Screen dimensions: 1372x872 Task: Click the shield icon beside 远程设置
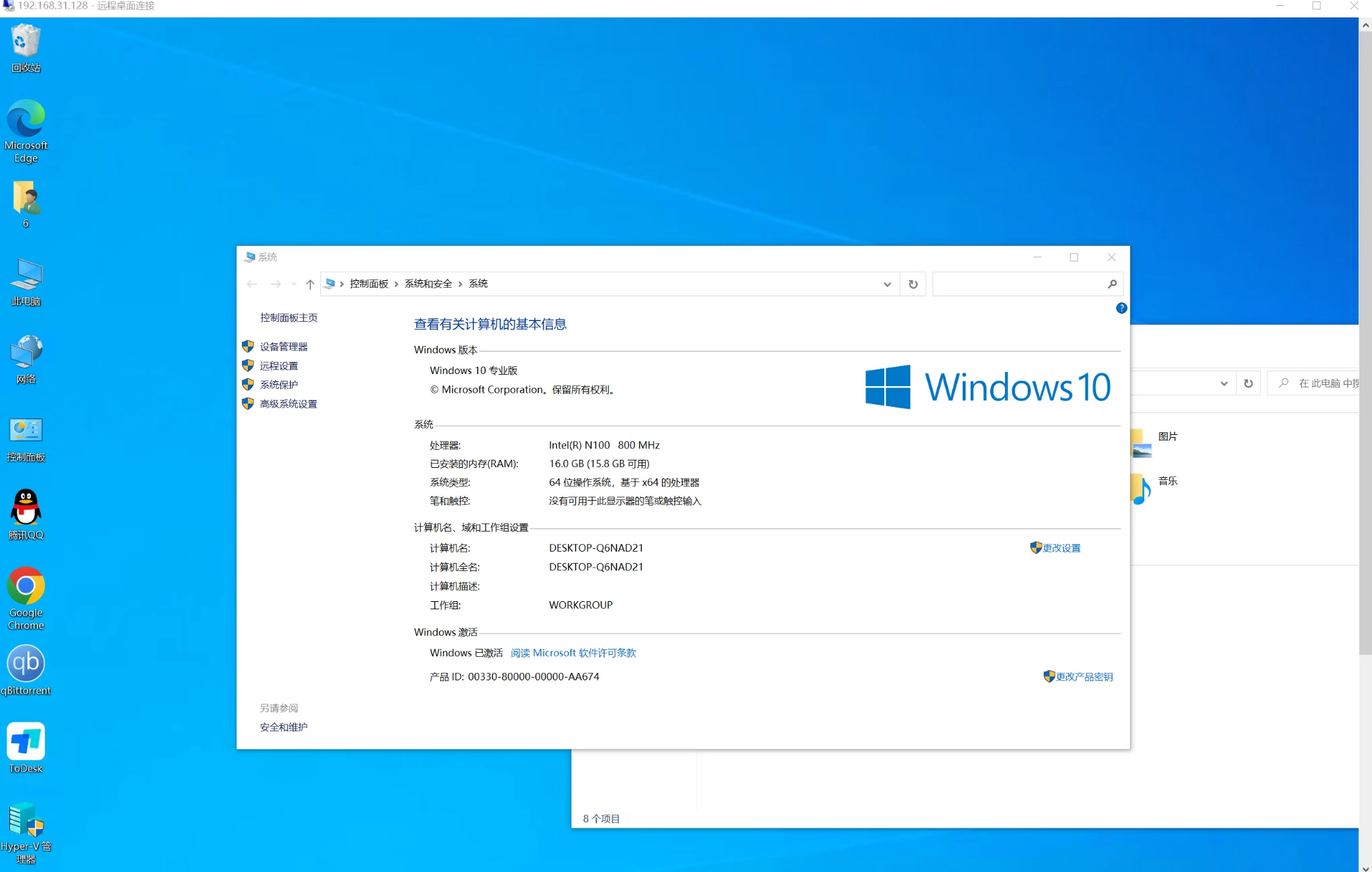[x=248, y=365]
